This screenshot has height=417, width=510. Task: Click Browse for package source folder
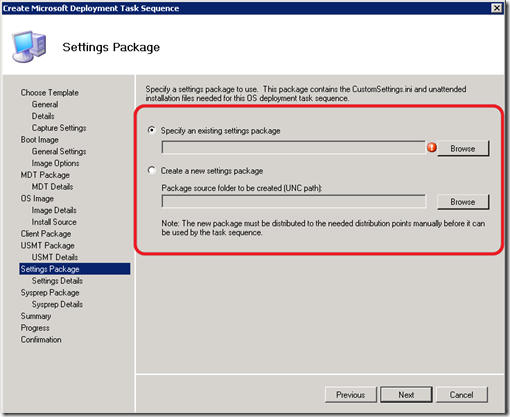pos(463,202)
